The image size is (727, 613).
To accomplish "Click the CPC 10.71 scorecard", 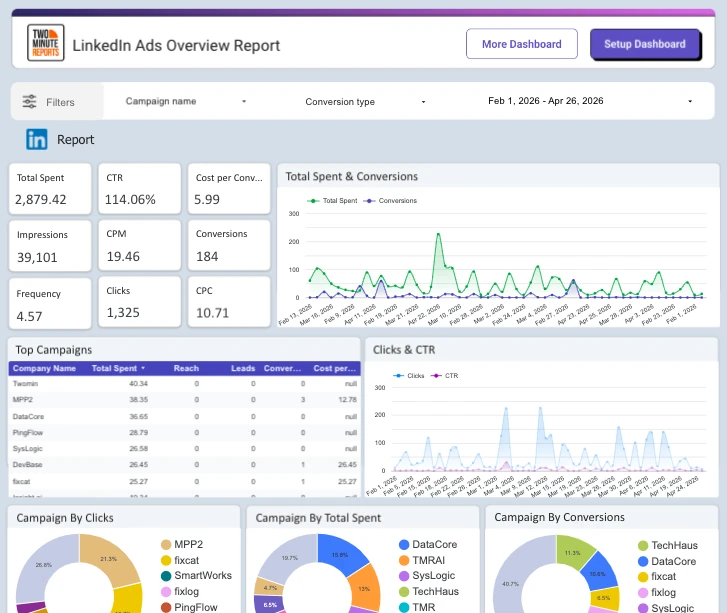I will pyautogui.click(x=229, y=302).
